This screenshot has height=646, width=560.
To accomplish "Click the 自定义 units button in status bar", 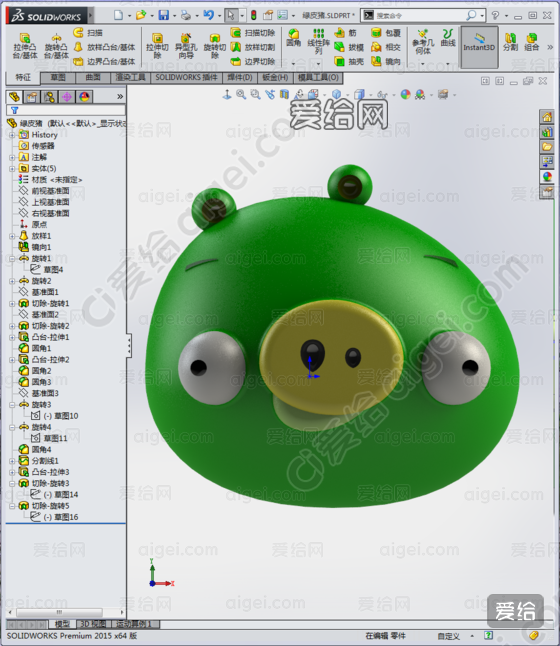I will coord(449,636).
